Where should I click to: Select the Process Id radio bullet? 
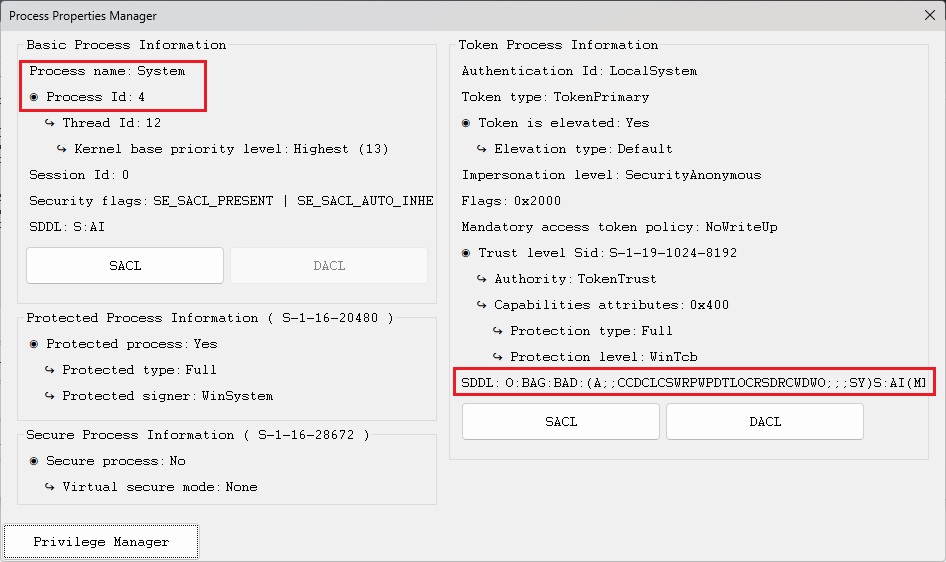(x=35, y=97)
